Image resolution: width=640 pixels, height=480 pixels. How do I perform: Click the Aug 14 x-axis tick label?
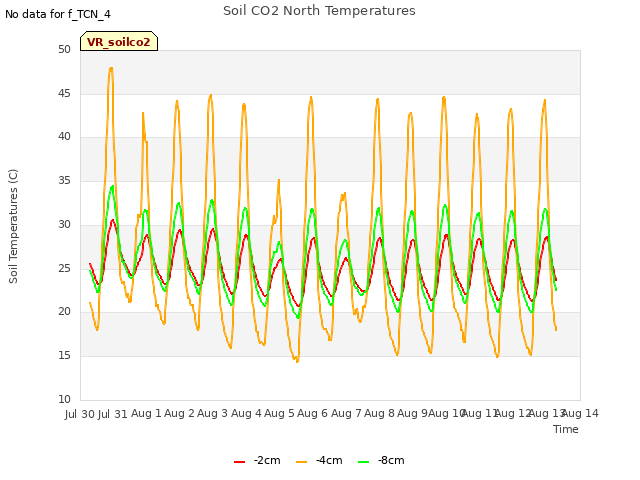tap(580, 413)
